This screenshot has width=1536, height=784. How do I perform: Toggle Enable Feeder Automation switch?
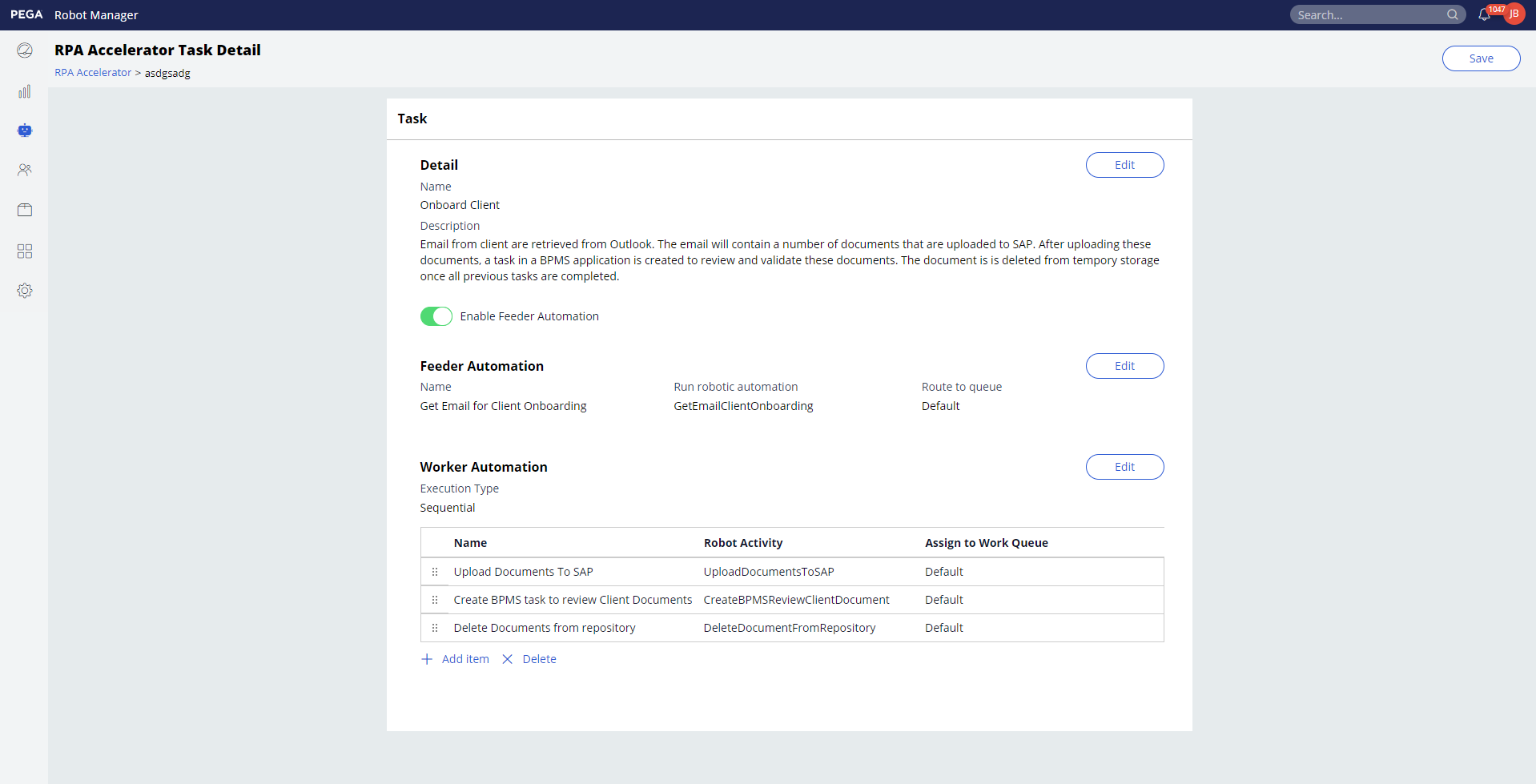(436, 316)
